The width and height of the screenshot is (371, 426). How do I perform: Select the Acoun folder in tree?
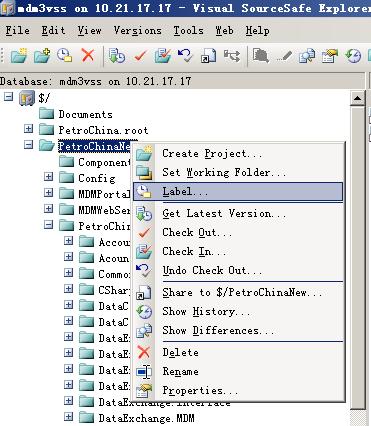[114, 258]
